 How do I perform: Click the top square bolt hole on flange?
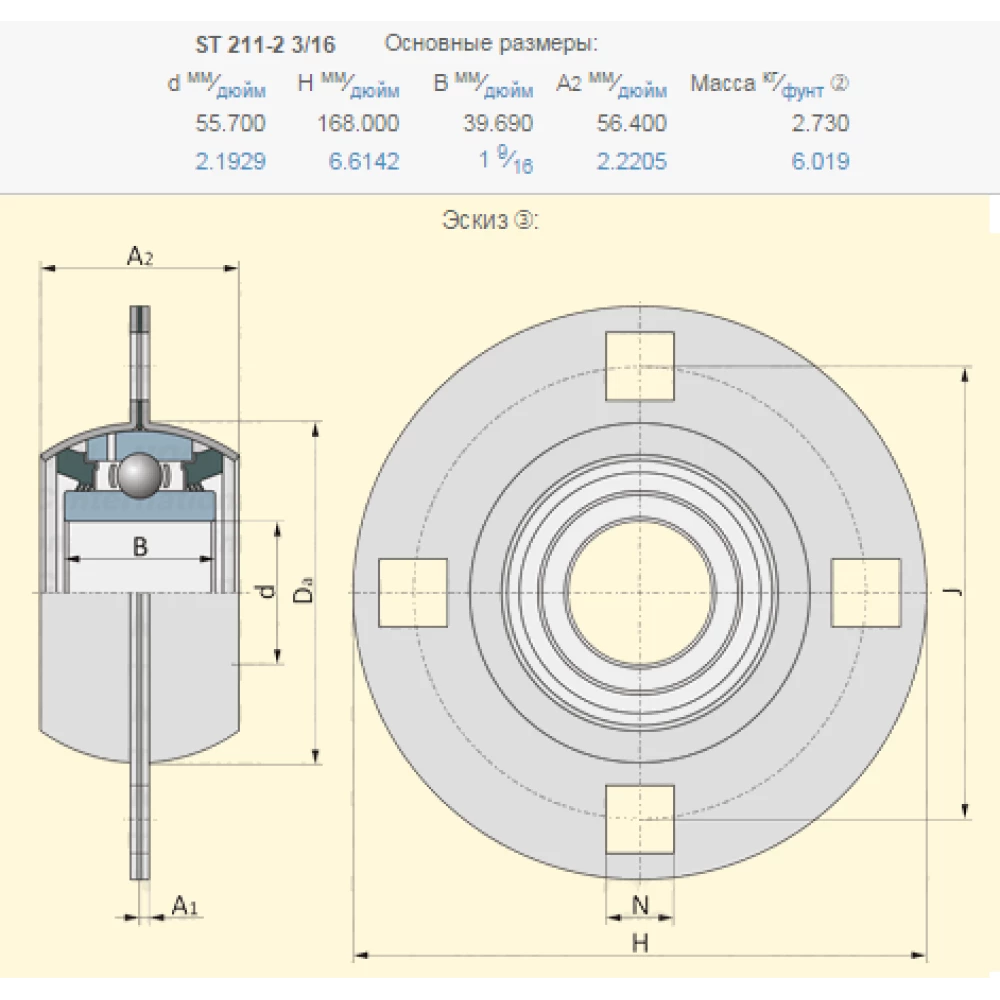click(x=640, y=366)
